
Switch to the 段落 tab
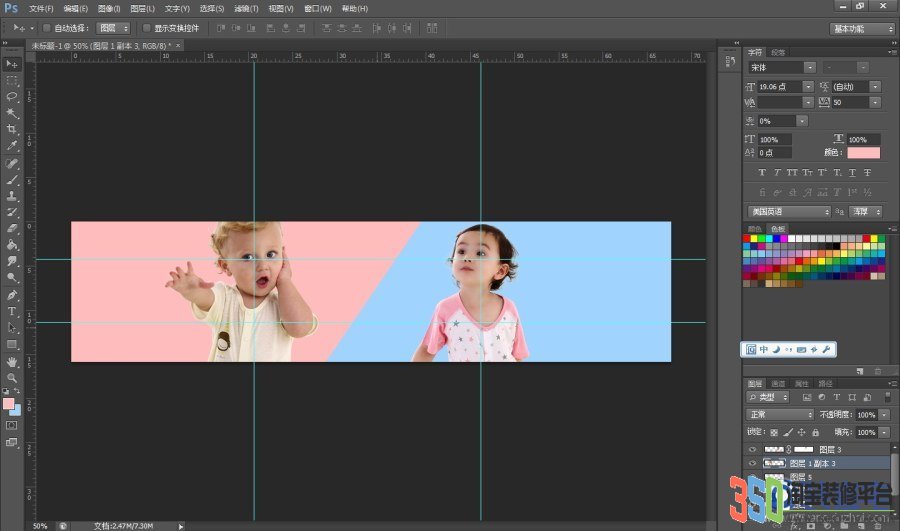tap(778, 52)
